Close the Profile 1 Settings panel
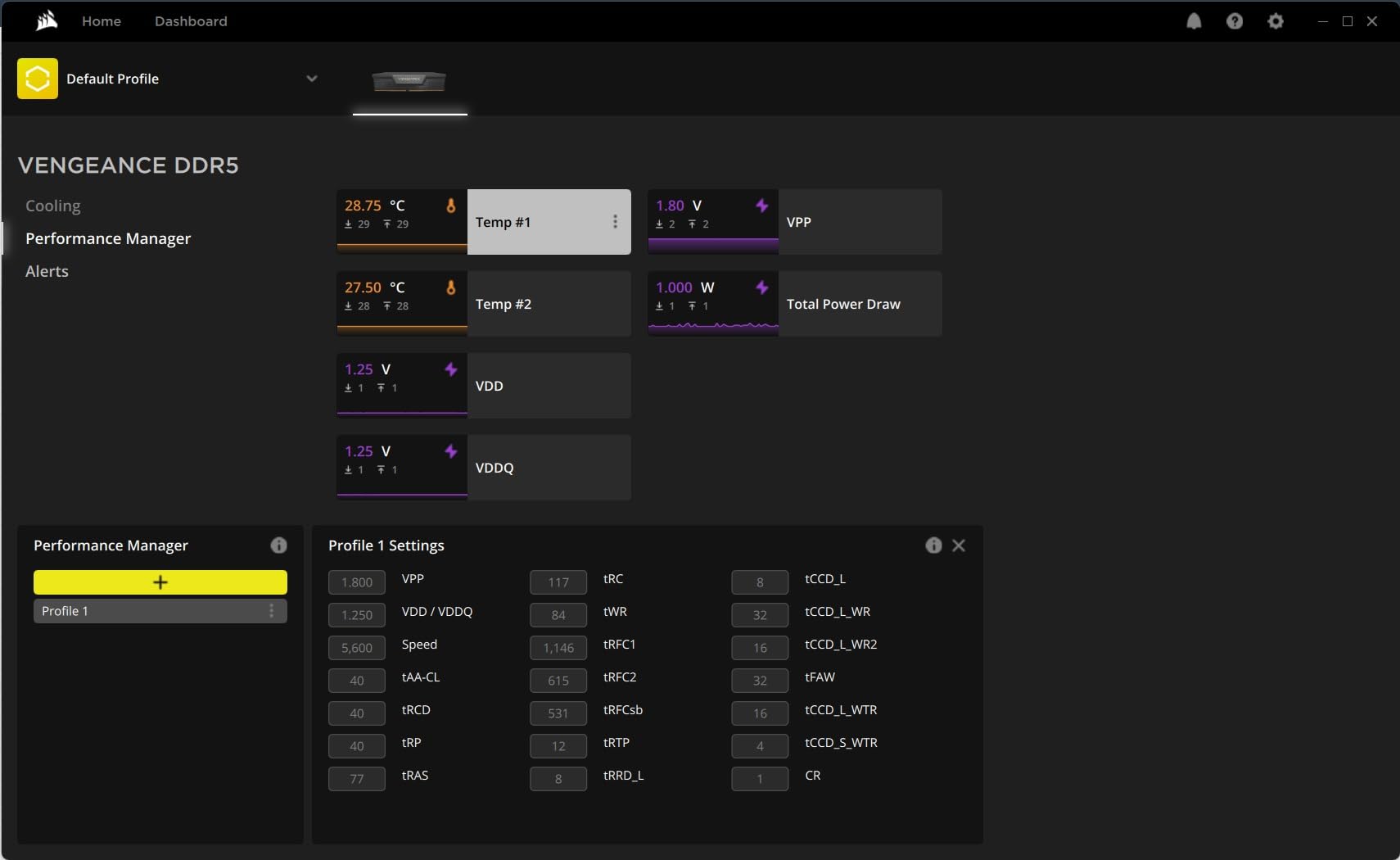 pos(959,545)
